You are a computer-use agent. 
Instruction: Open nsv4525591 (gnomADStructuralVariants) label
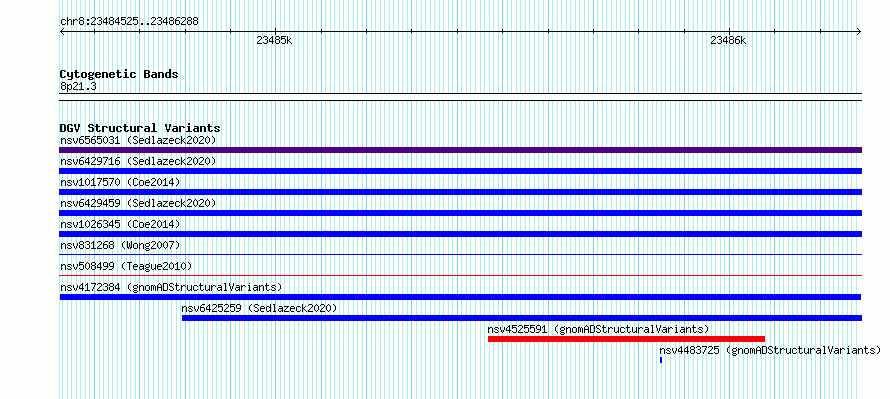pos(598,329)
